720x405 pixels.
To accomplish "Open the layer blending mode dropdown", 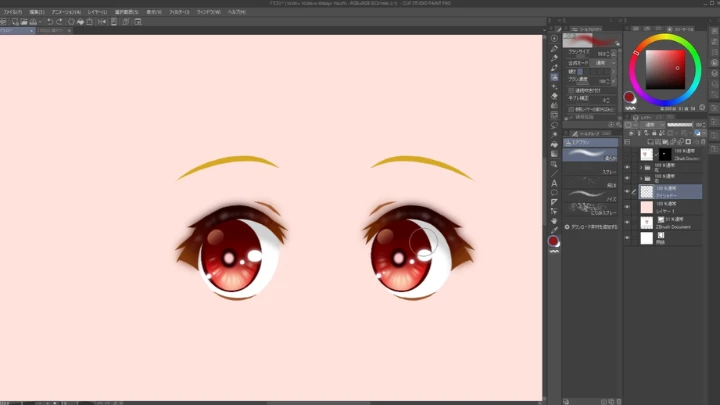I will (651, 125).
